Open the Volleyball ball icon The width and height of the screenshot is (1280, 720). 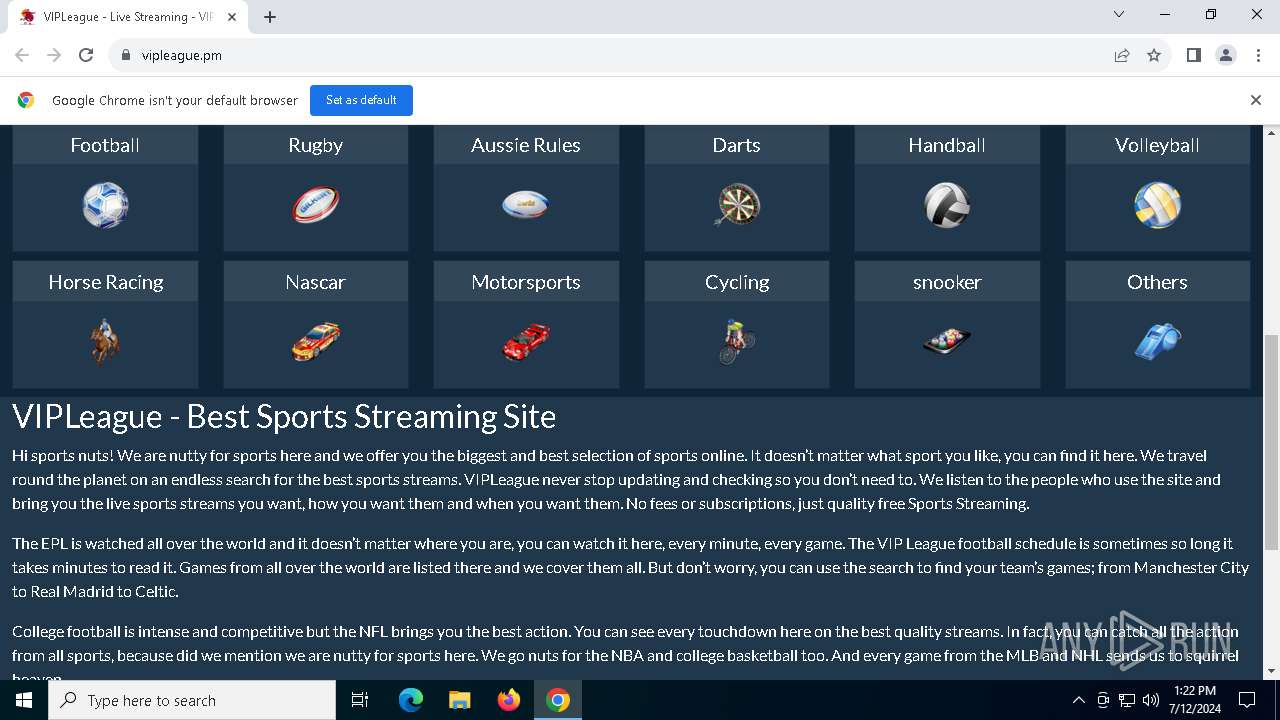(x=1158, y=206)
